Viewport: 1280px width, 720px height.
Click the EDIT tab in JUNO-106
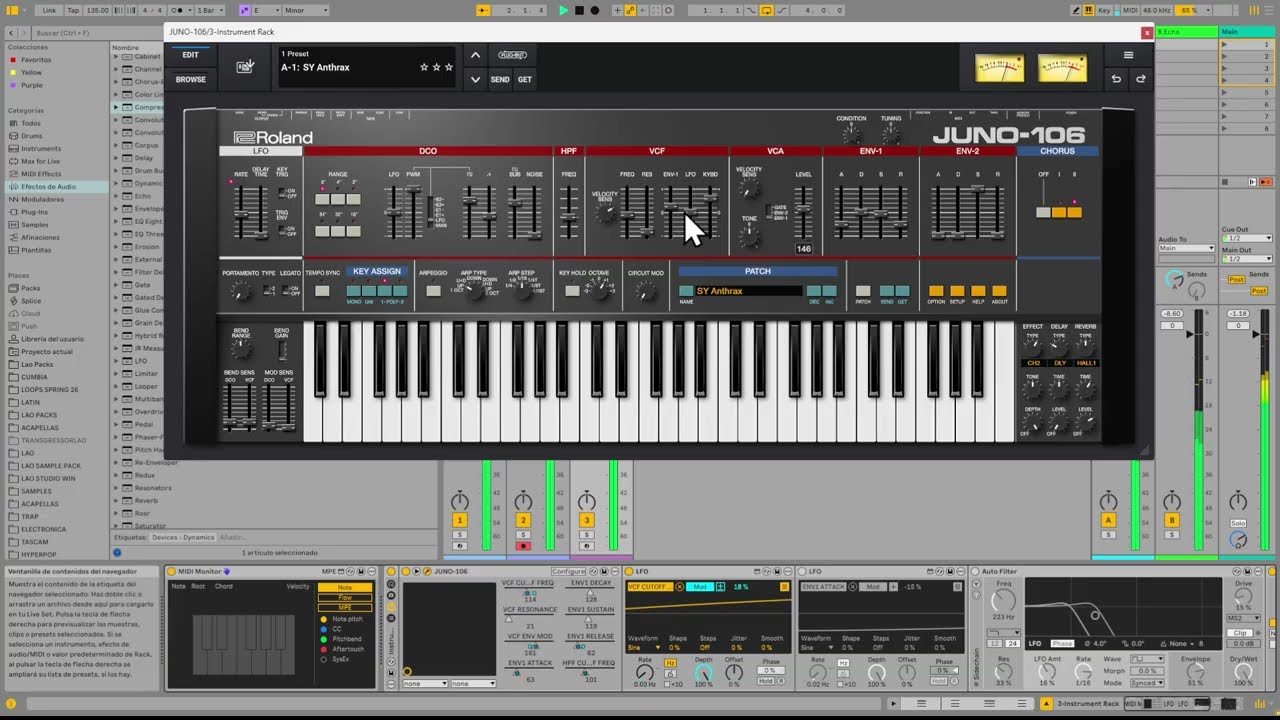(190, 55)
